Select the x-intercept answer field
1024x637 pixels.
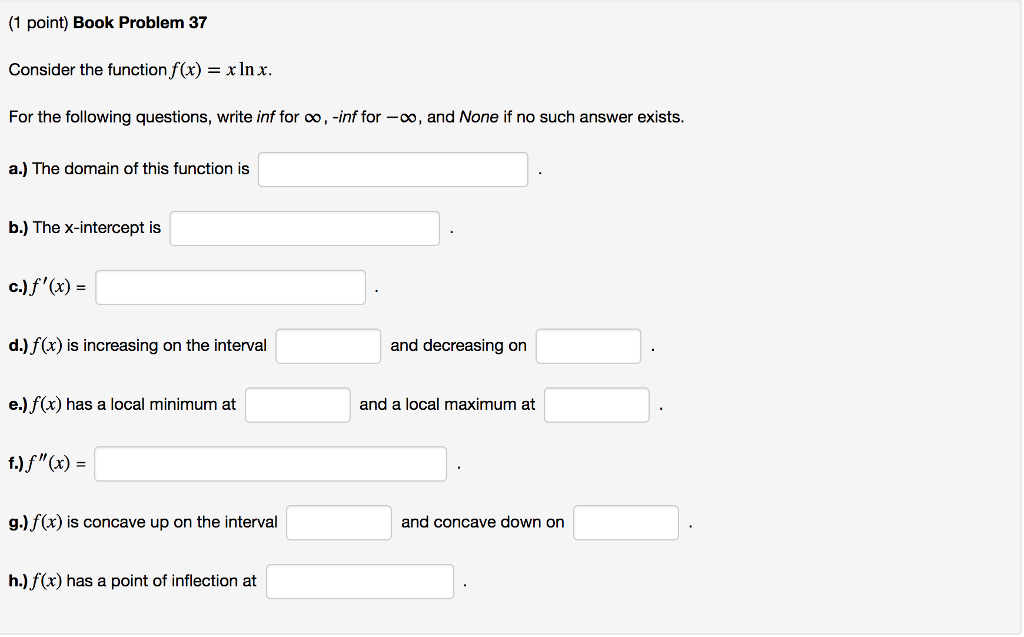304,228
